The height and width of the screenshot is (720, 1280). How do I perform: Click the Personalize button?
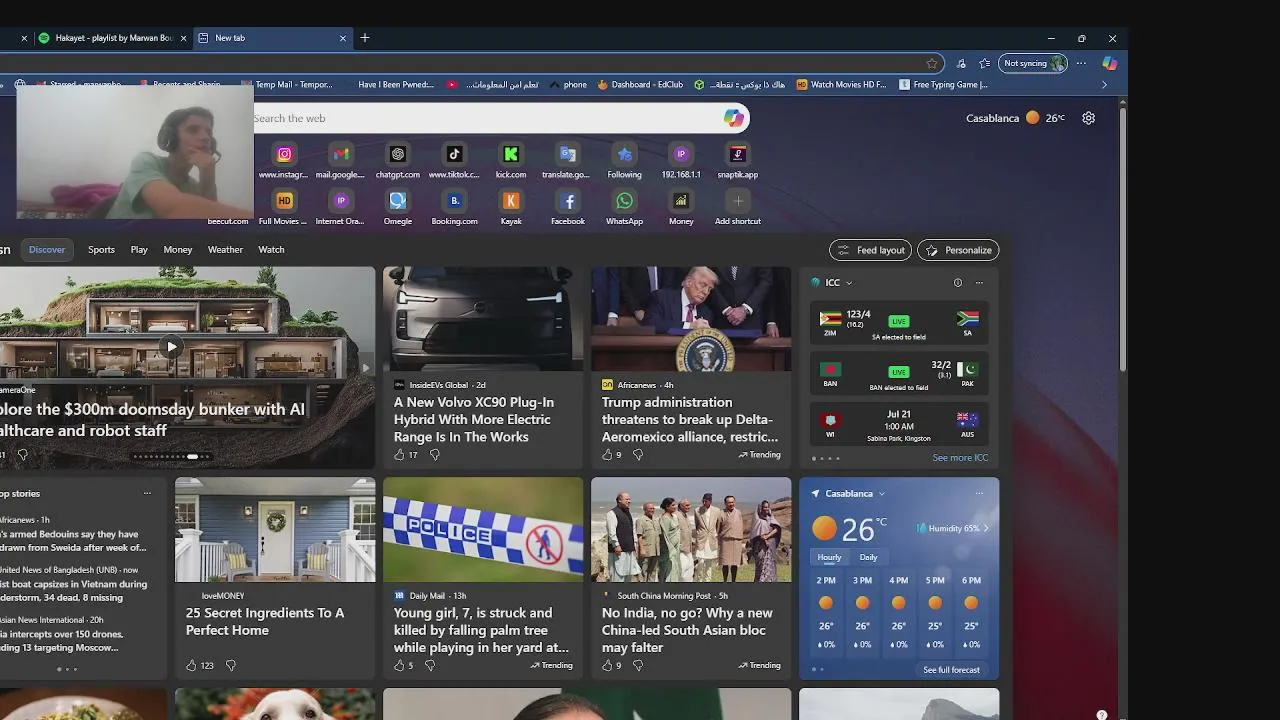click(958, 250)
